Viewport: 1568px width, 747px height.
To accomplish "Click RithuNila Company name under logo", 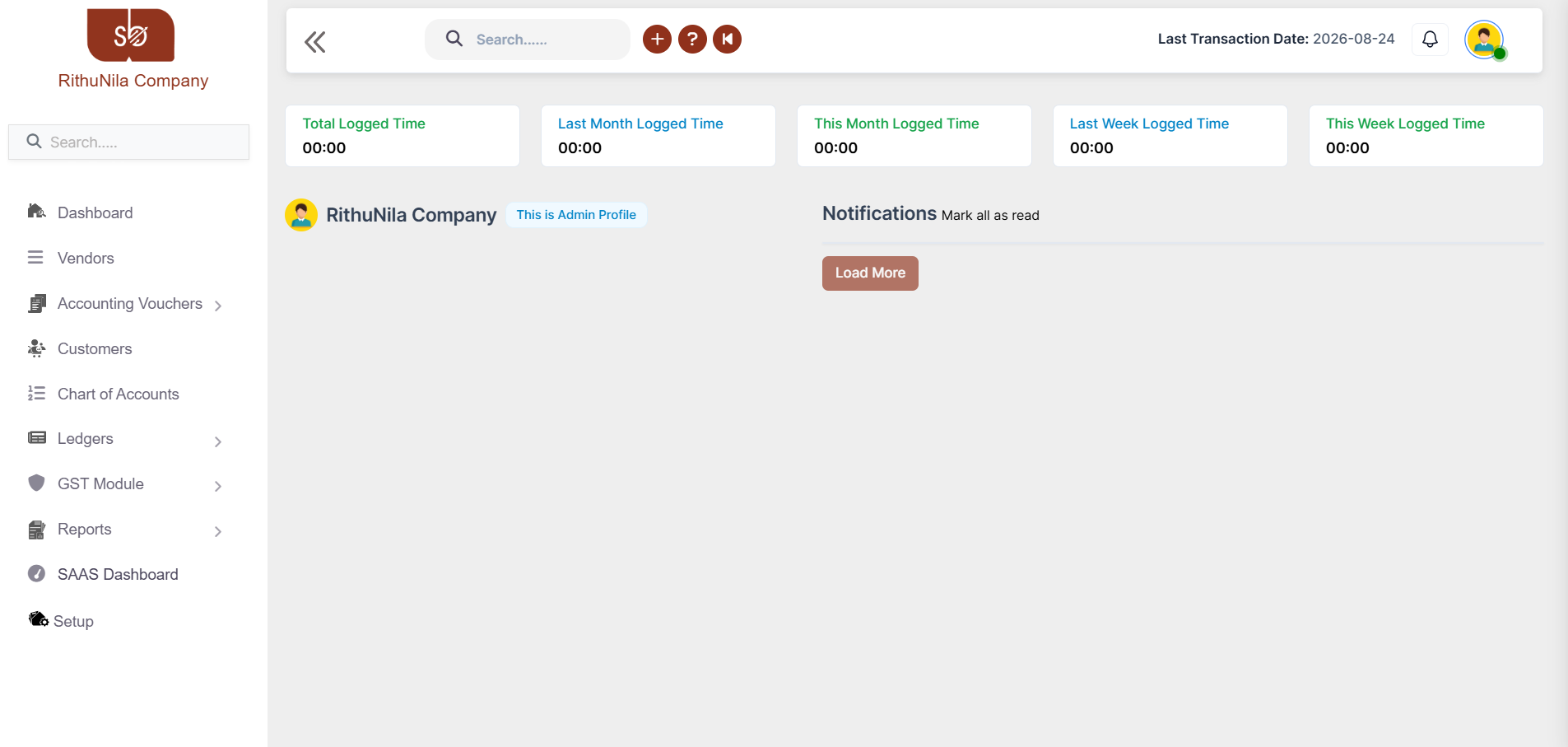I will click(x=133, y=81).
